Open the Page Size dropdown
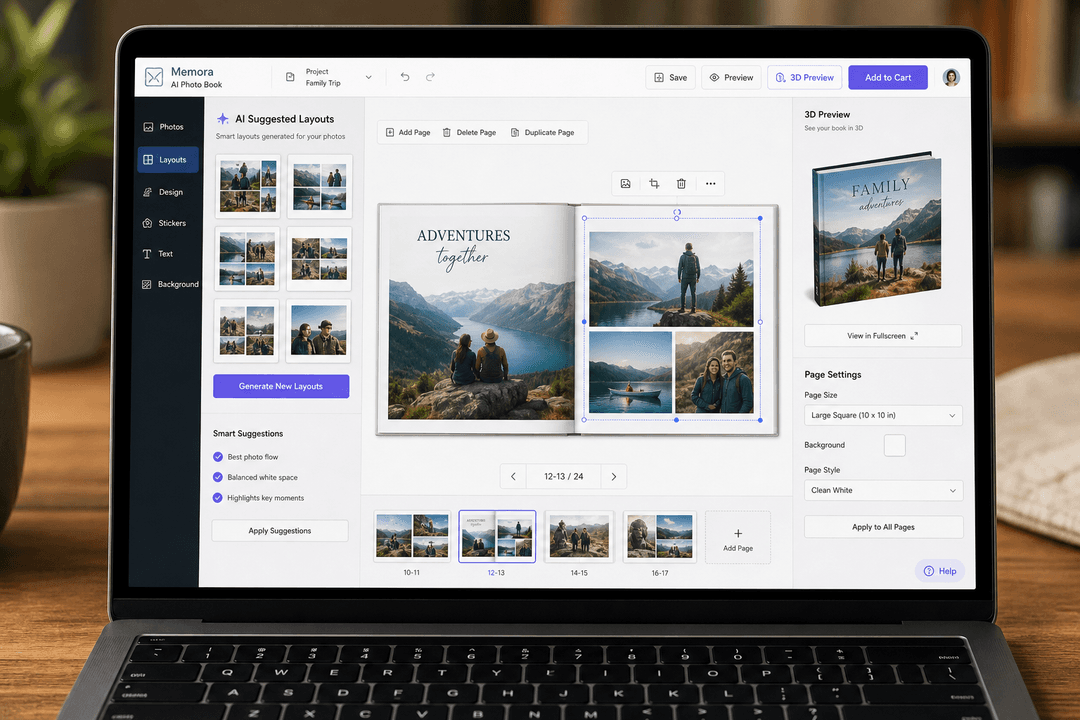The image size is (1080, 720). 883,415
